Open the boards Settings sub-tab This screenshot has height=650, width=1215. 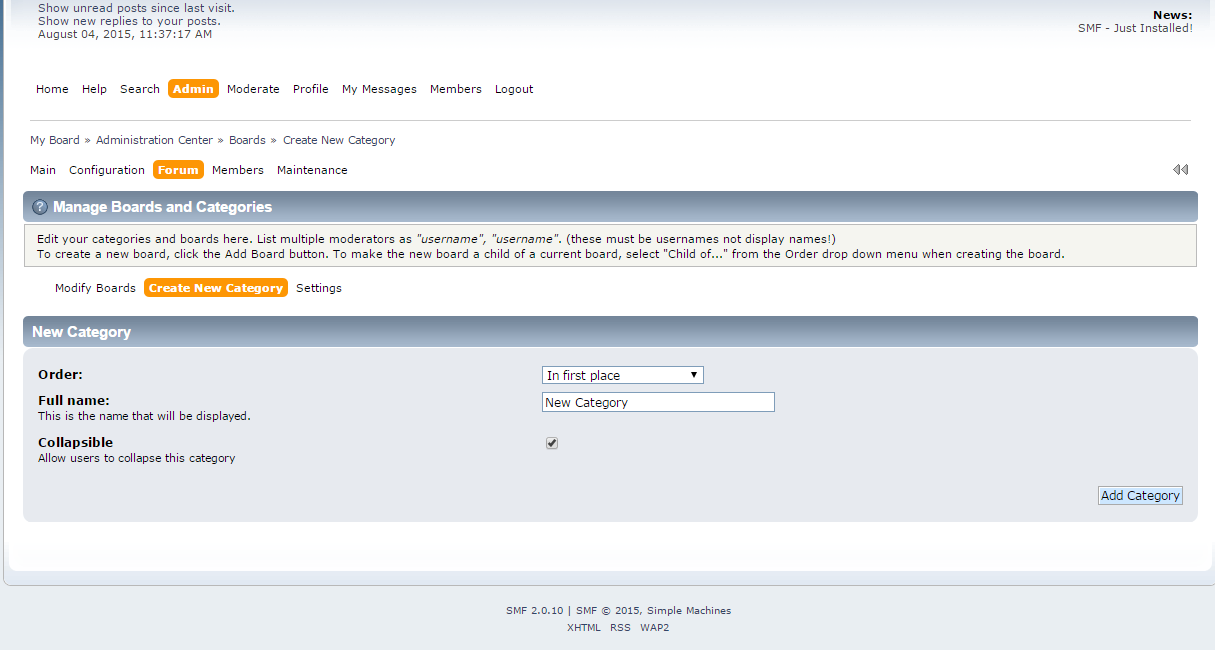pos(318,287)
